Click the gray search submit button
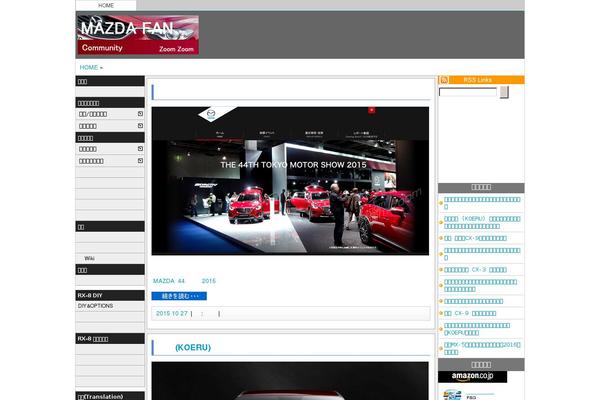This screenshot has height=400, width=600. (504, 92)
